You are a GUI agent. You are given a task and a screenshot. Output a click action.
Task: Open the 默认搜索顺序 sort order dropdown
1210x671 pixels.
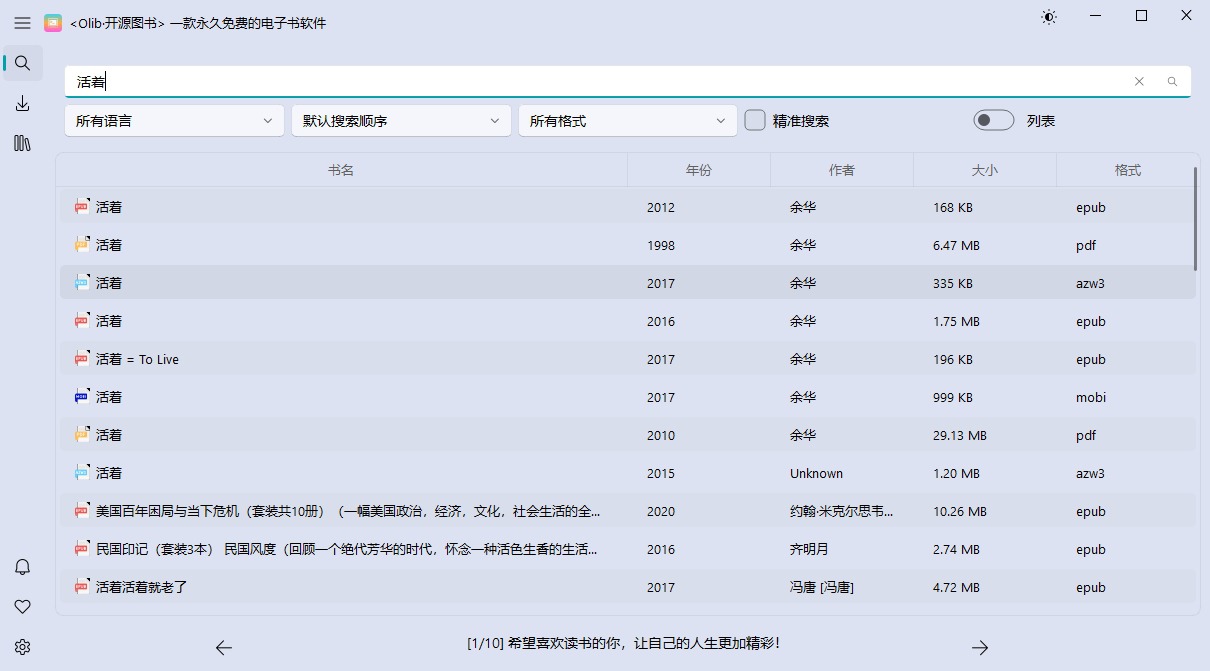coord(401,119)
